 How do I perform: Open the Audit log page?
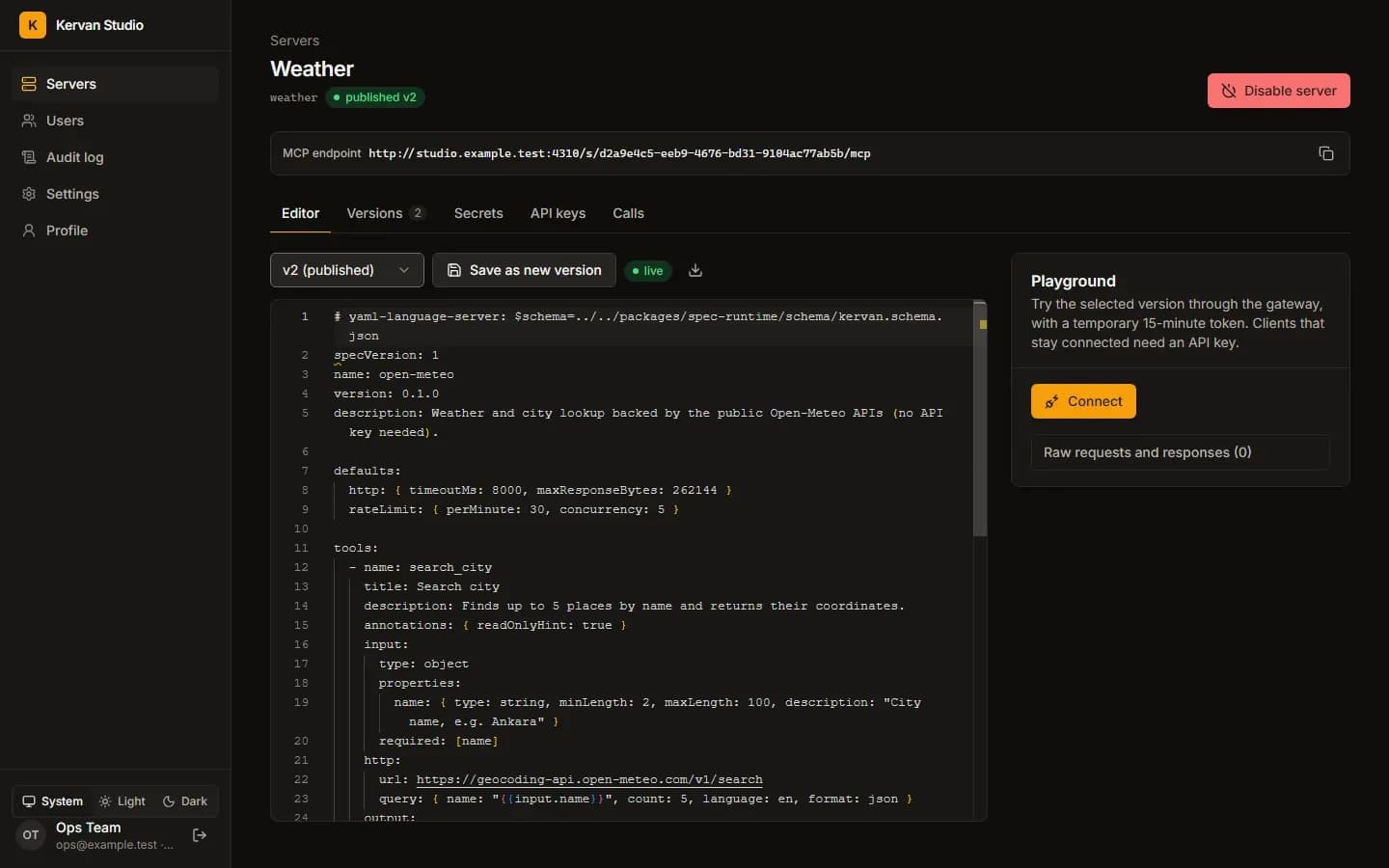[115, 157]
